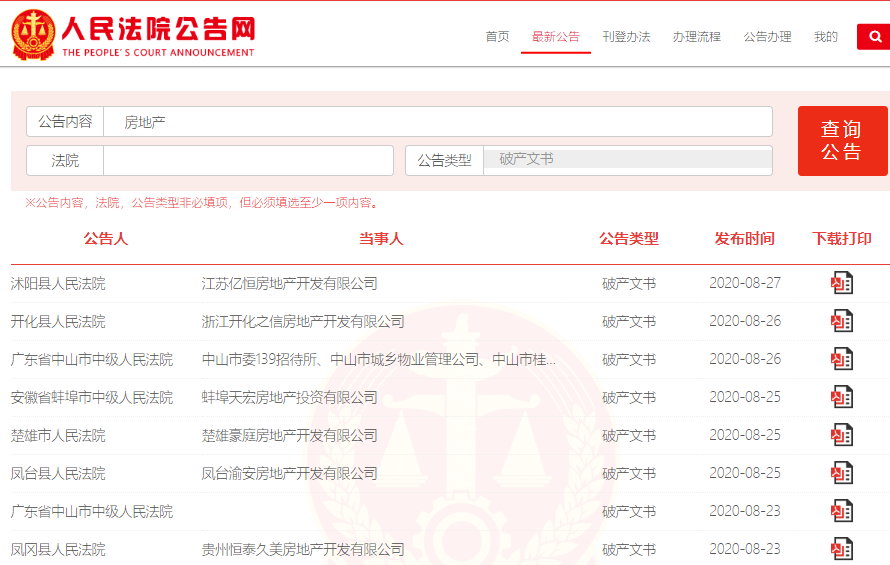Screen dimensions: 890x565
Task: Download PDF for 开化县人民法院 row
Action: pyautogui.click(x=842, y=321)
